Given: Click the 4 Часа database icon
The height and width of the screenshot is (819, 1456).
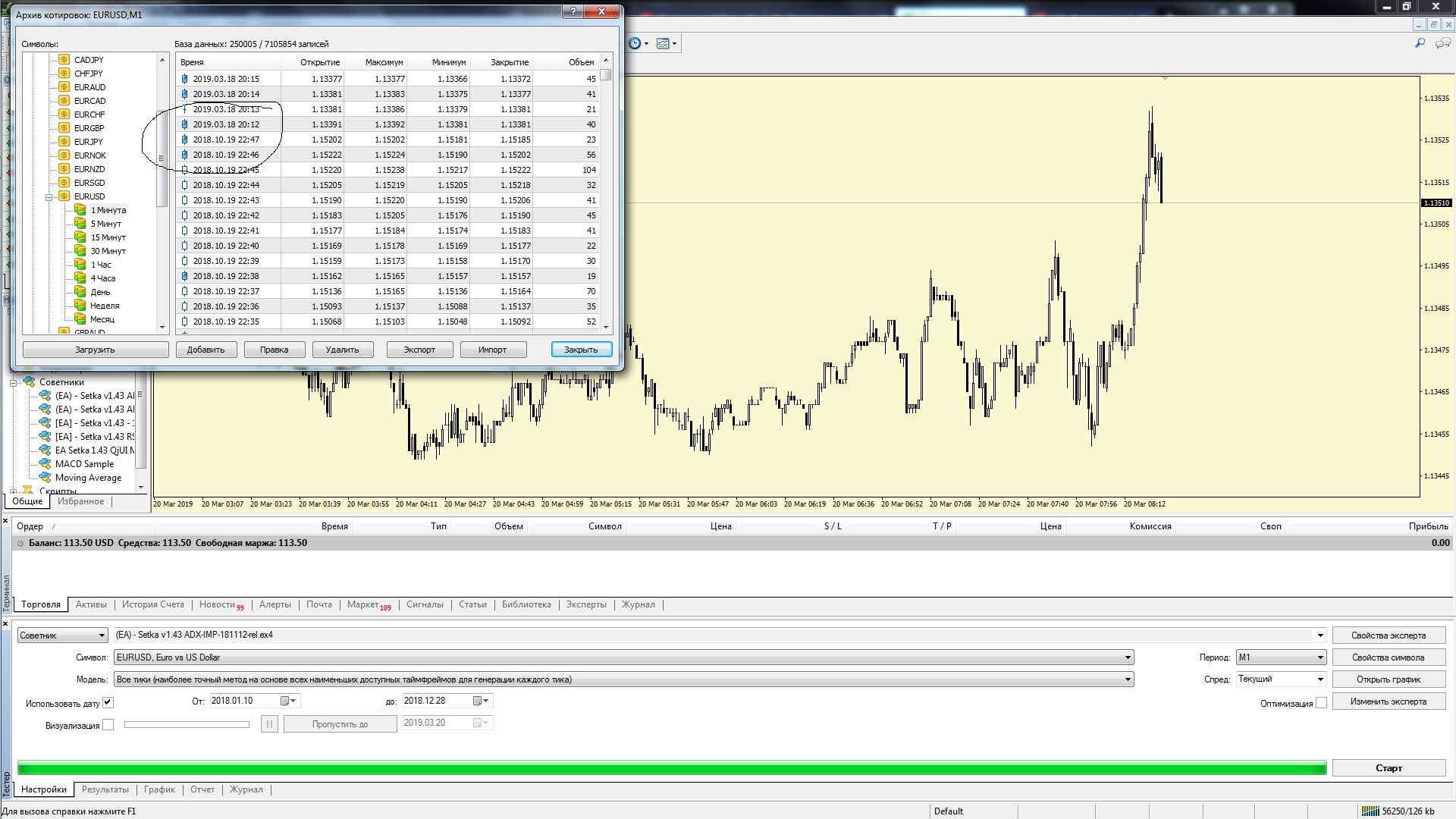Looking at the screenshot, I should [80, 278].
